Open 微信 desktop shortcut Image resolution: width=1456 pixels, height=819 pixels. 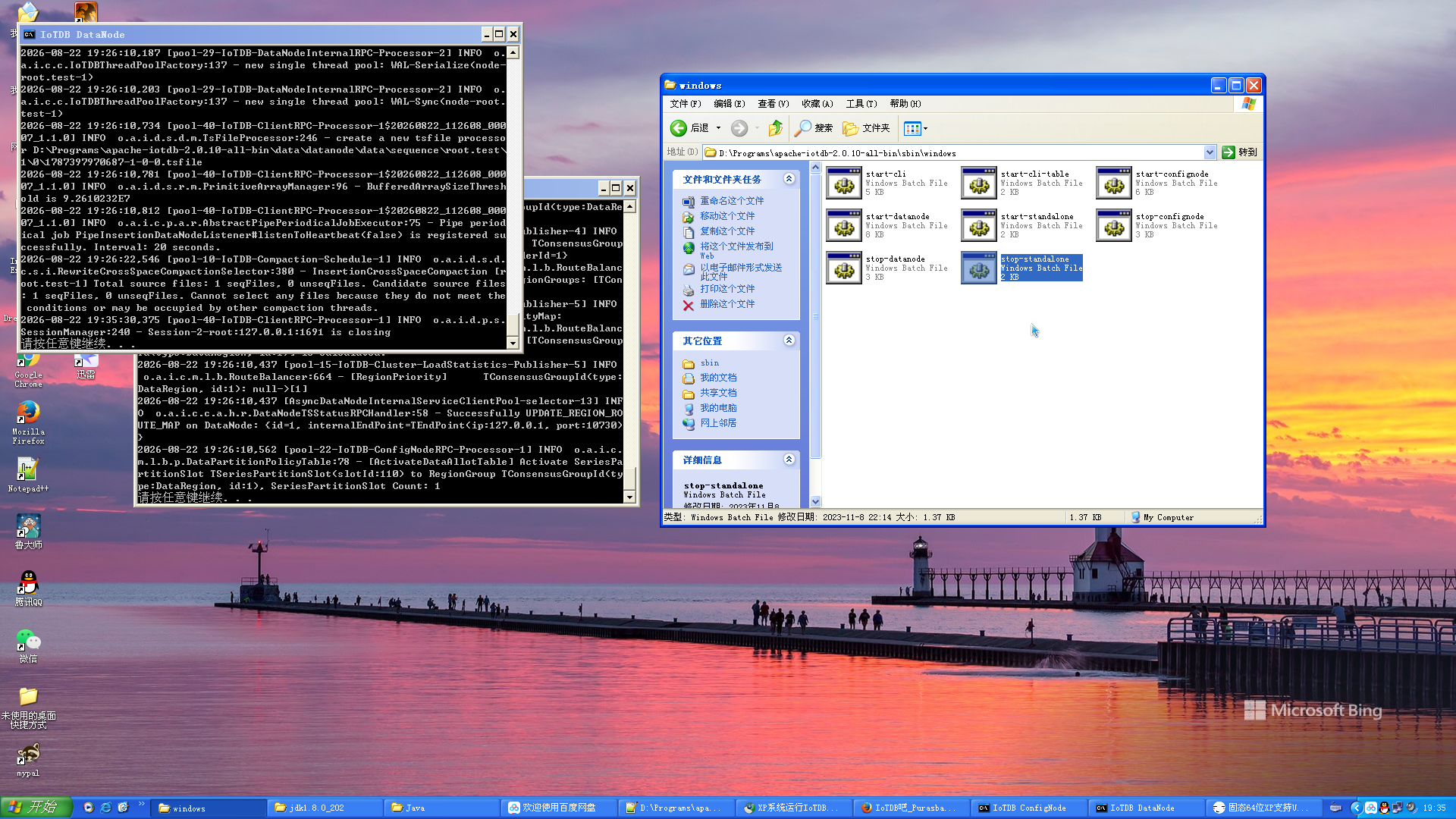coord(28,645)
